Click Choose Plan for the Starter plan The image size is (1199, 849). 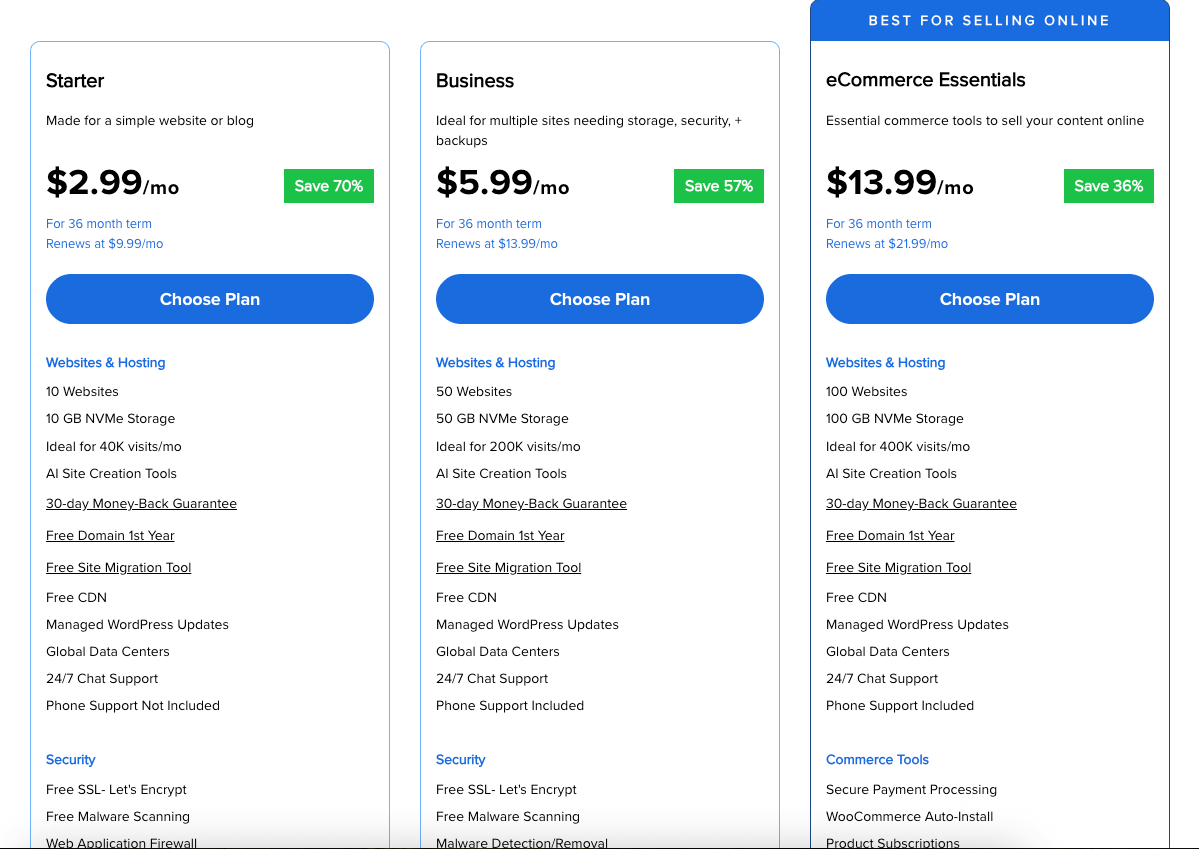(x=210, y=299)
